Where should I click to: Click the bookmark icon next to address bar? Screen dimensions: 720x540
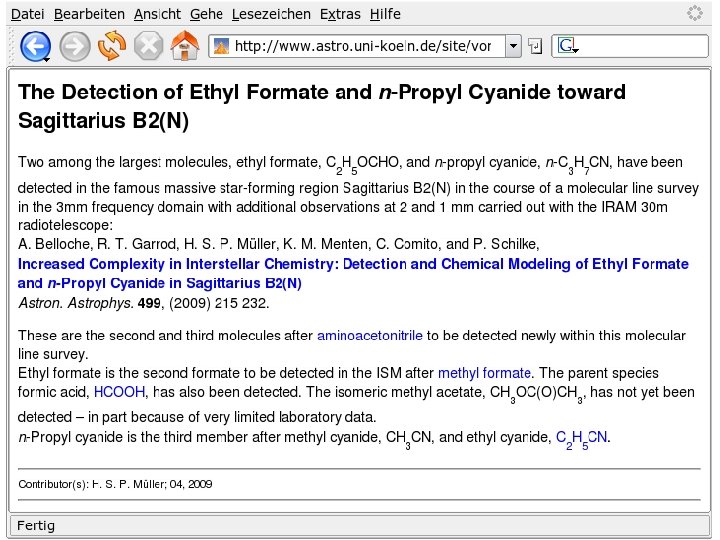pyautogui.click(x=535, y=46)
